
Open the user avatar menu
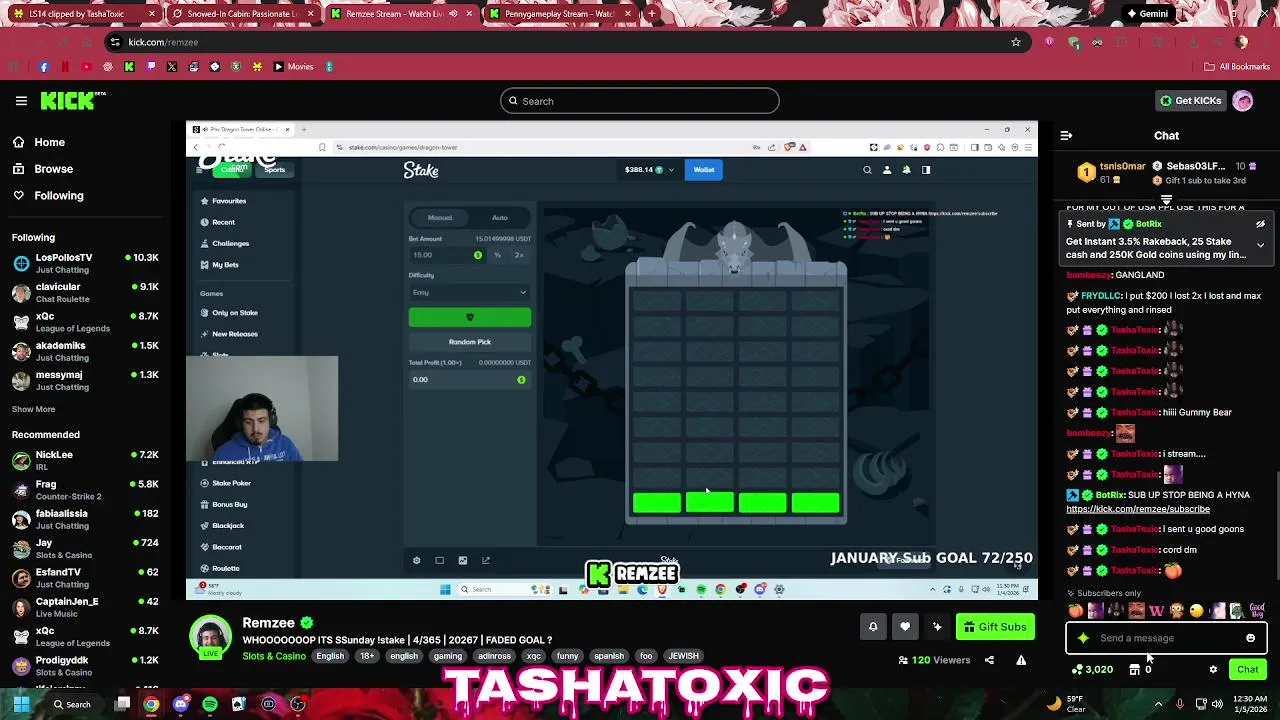pos(1243,101)
